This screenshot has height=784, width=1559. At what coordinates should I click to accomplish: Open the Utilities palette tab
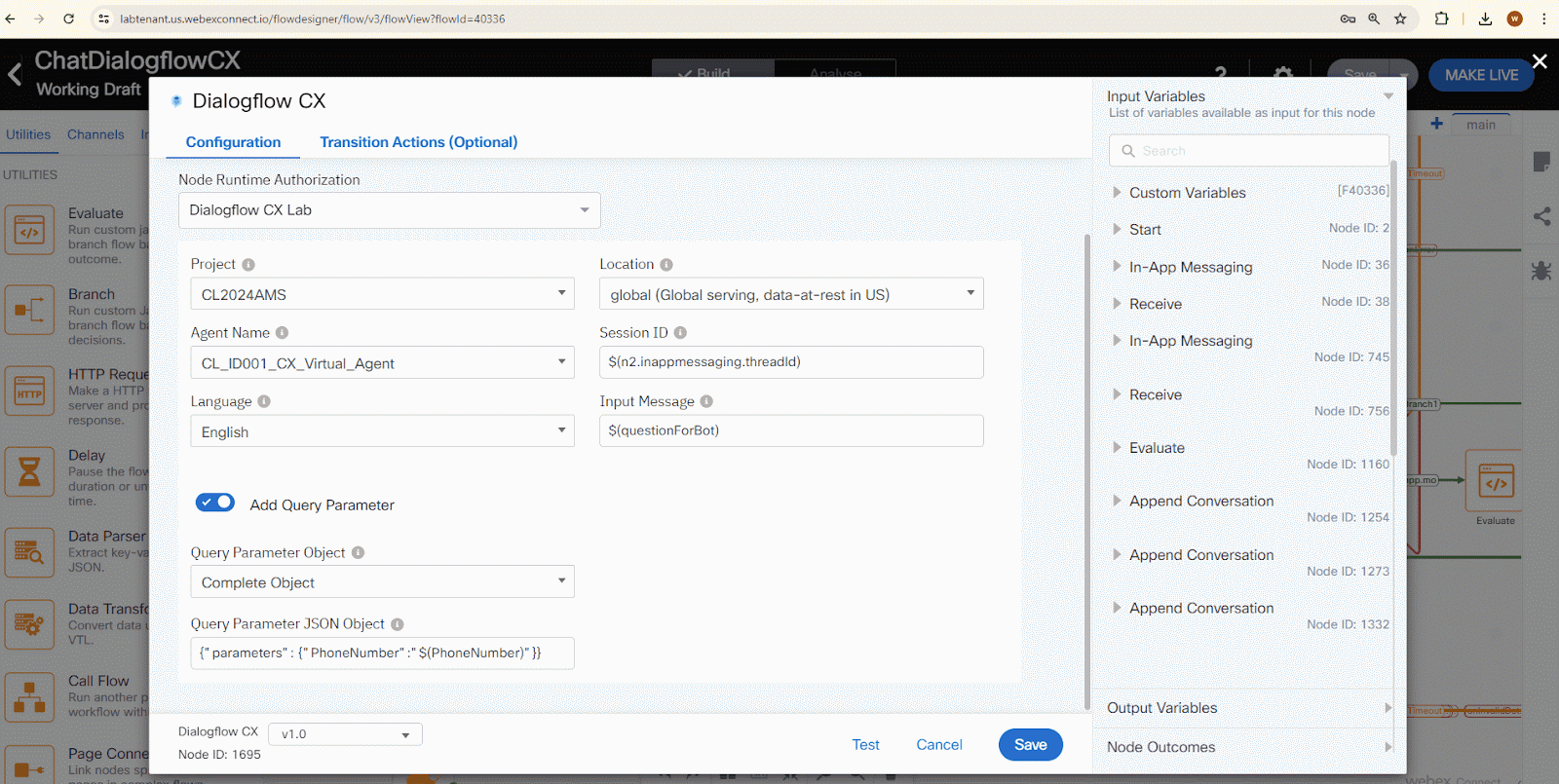(28, 134)
